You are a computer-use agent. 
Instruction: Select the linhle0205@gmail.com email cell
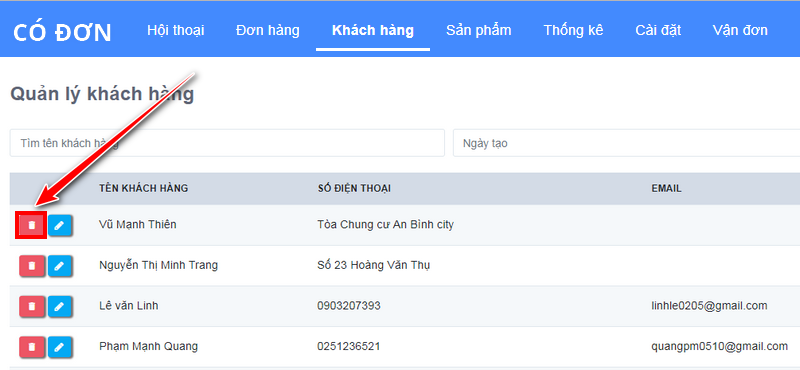pos(709,306)
